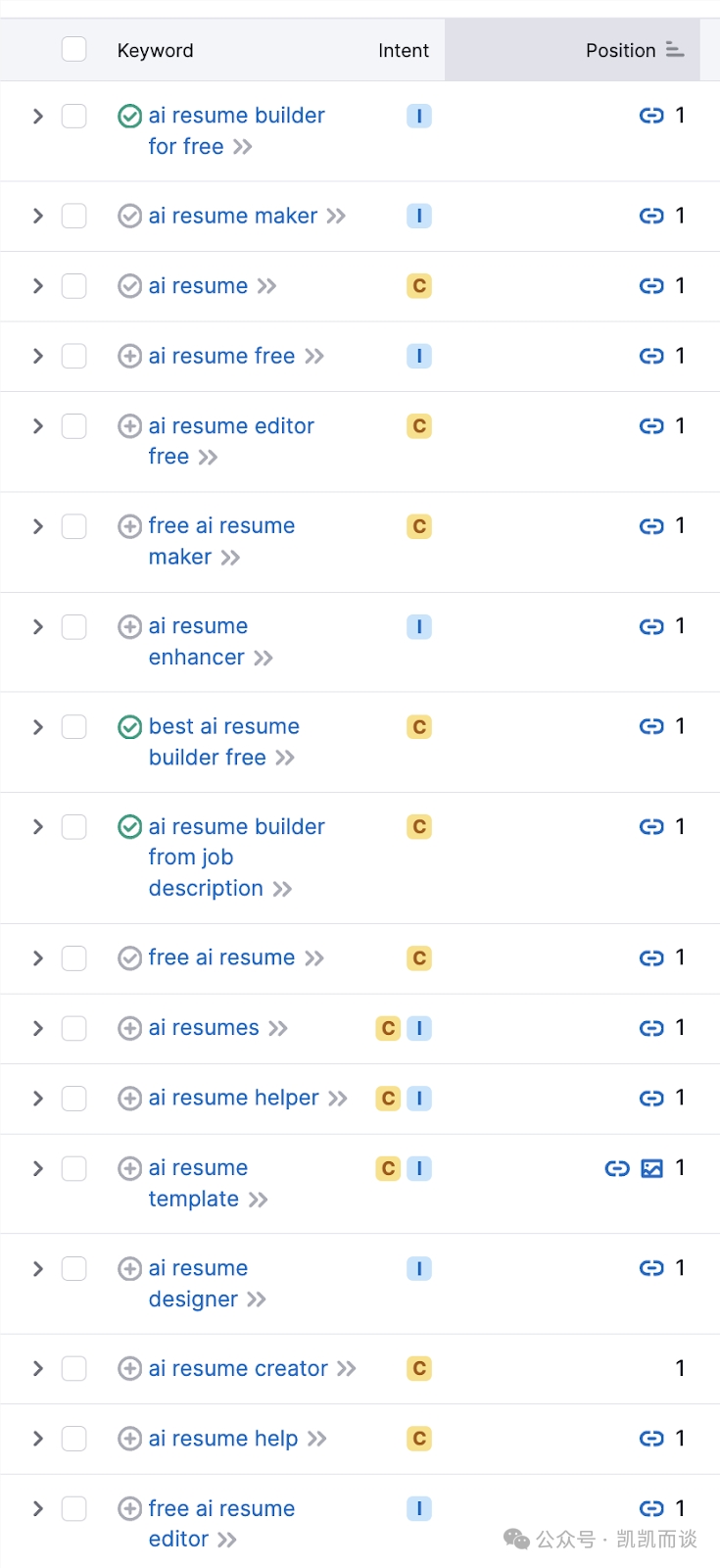The width and height of the screenshot is (720, 1568).
Task: Click the Intent column header
Action: [x=404, y=50]
